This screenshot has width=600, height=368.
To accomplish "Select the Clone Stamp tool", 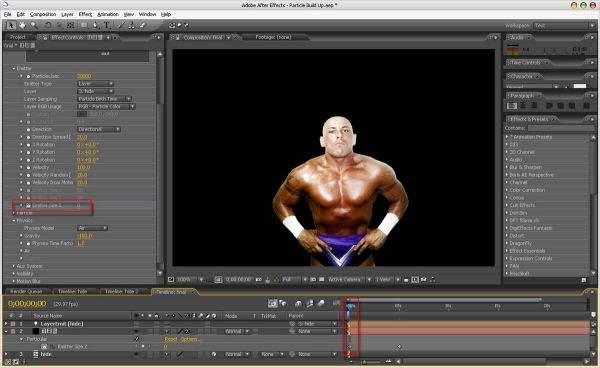I will click(x=131, y=25).
